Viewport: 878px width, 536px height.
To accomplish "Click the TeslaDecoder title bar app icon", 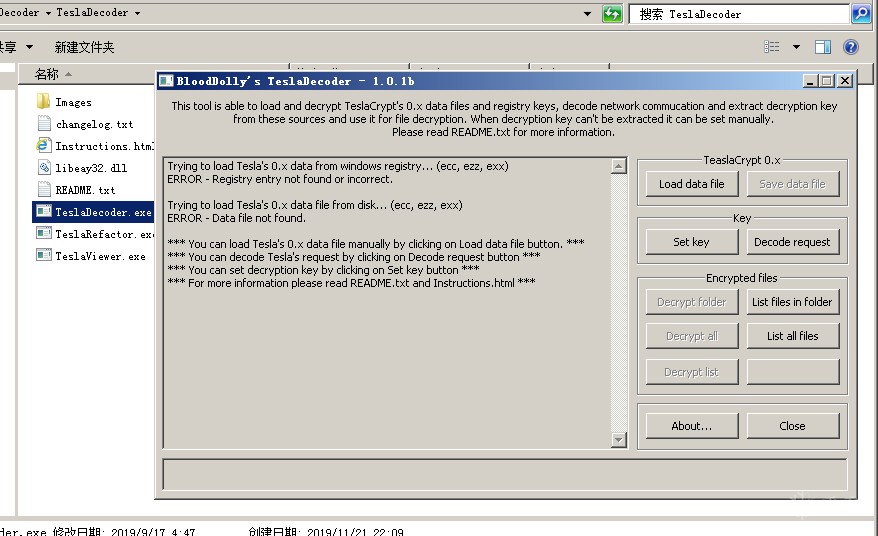I will point(166,81).
